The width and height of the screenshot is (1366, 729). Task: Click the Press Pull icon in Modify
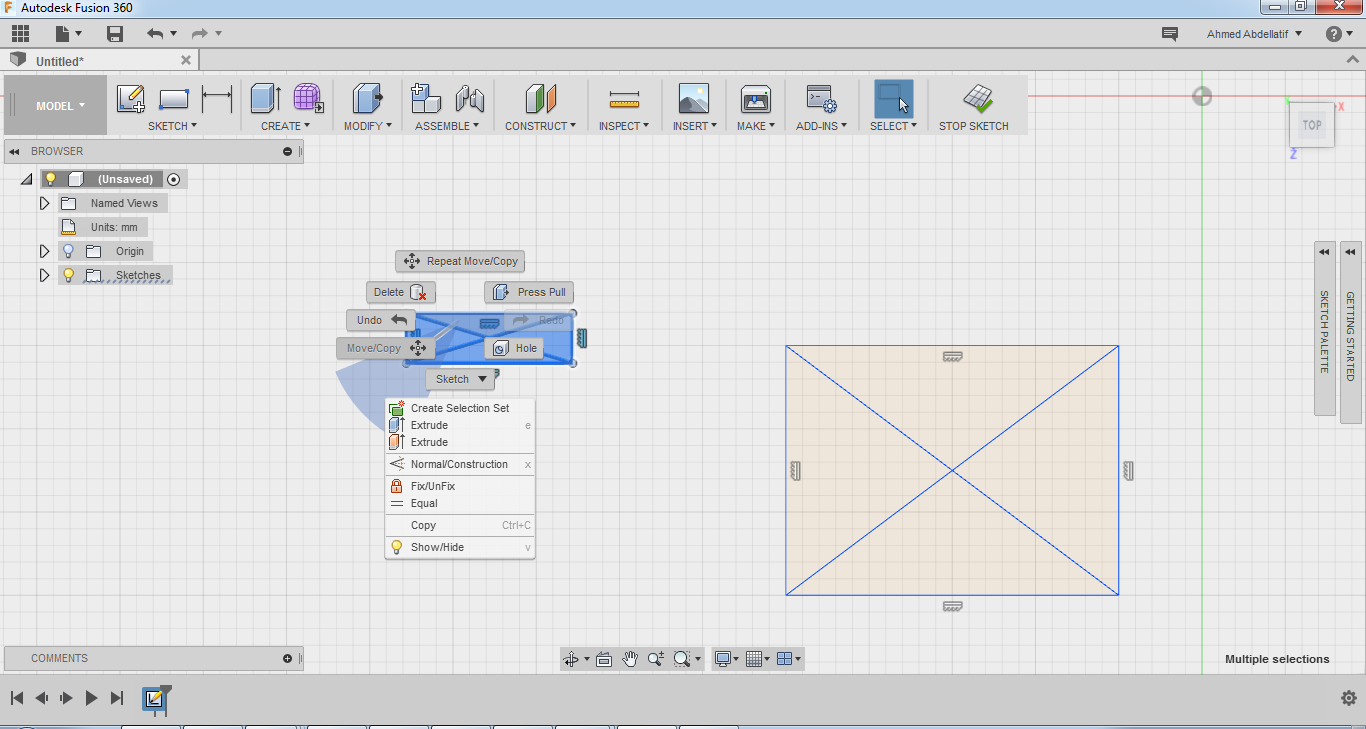367,99
